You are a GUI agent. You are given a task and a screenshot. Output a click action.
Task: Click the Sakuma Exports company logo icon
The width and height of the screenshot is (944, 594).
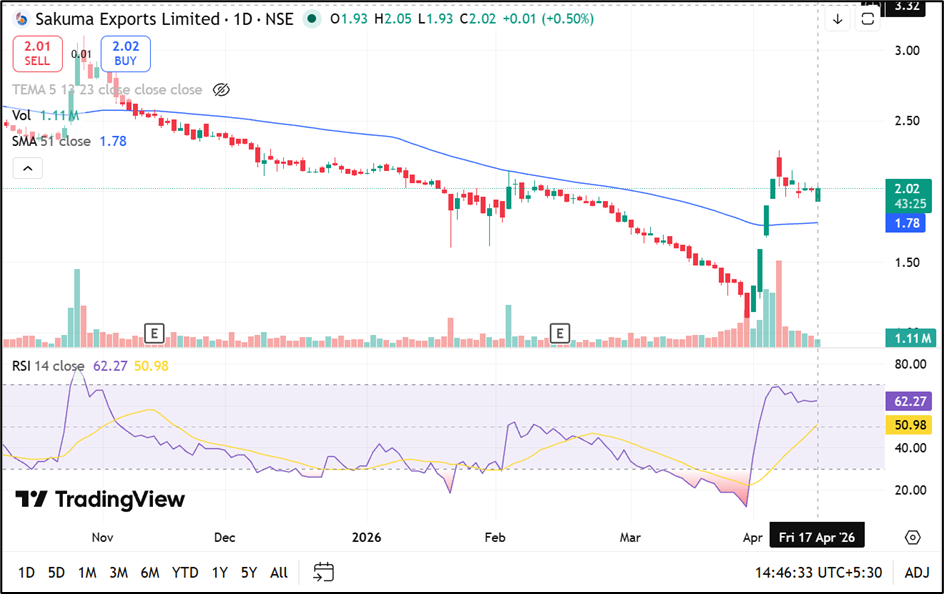click(x=22, y=19)
